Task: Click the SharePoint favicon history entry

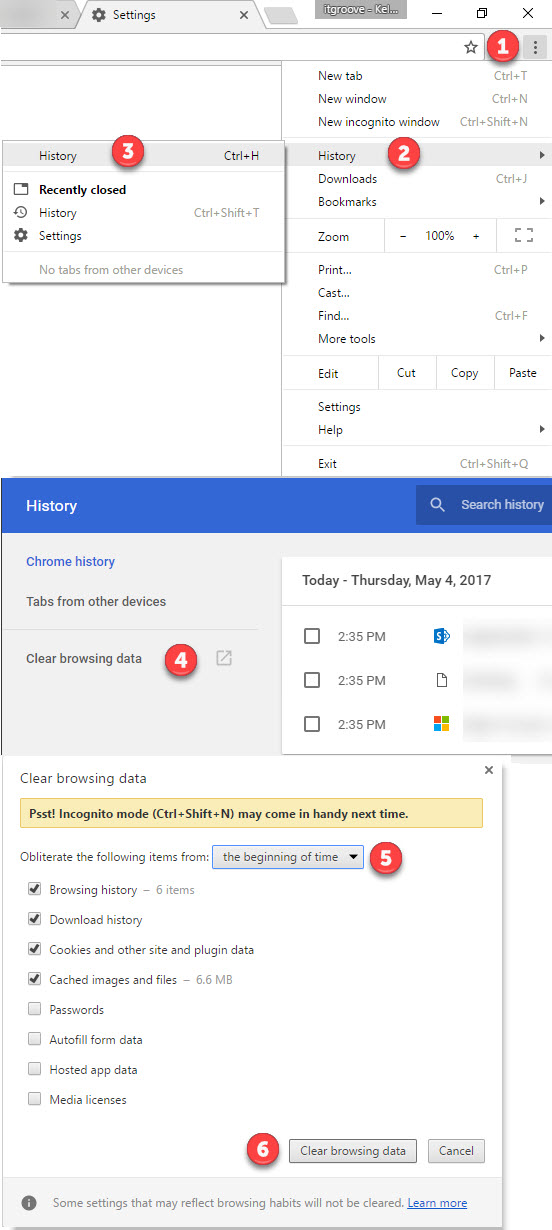Action: (x=441, y=637)
